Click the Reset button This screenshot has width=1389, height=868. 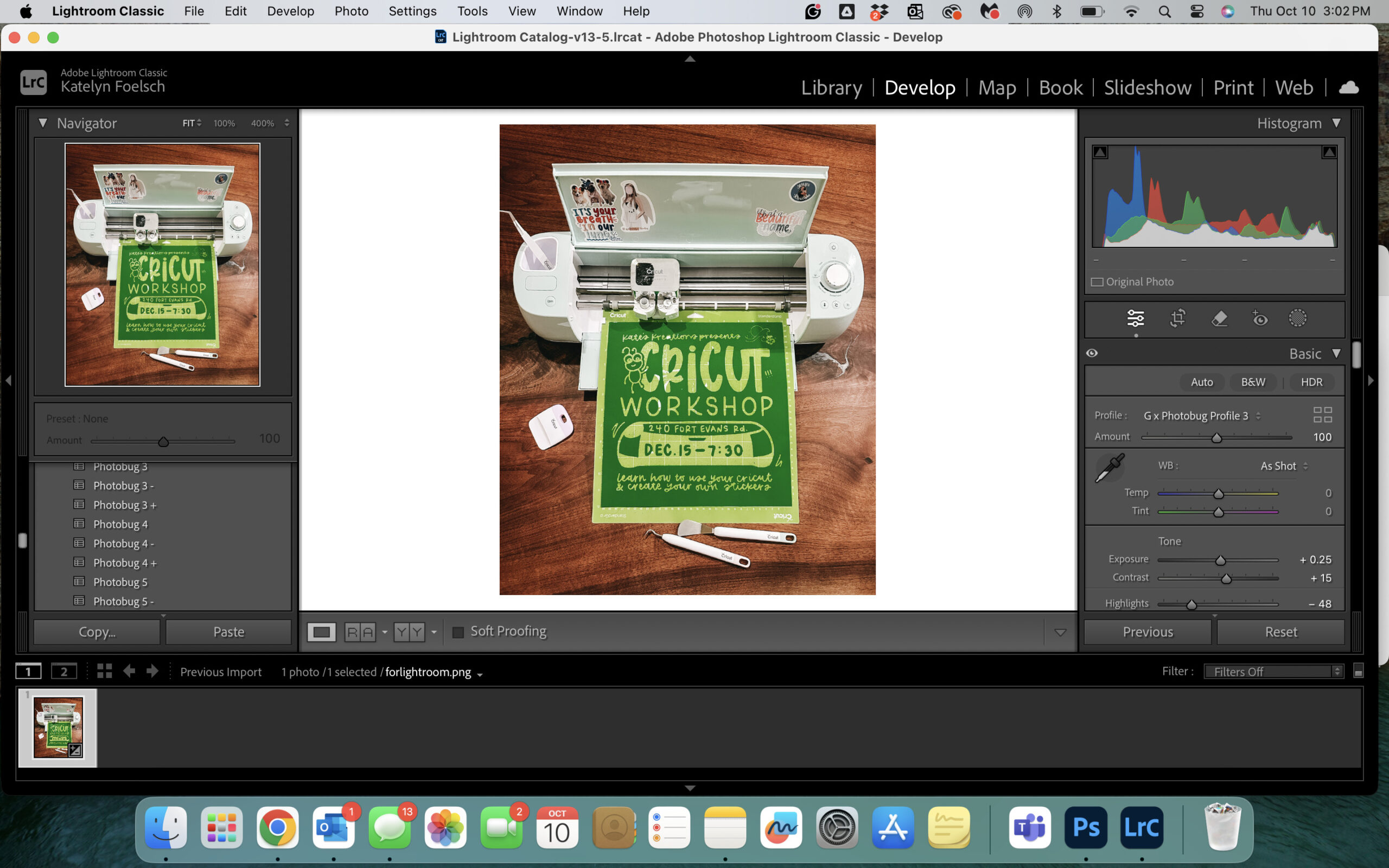pyautogui.click(x=1280, y=631)
